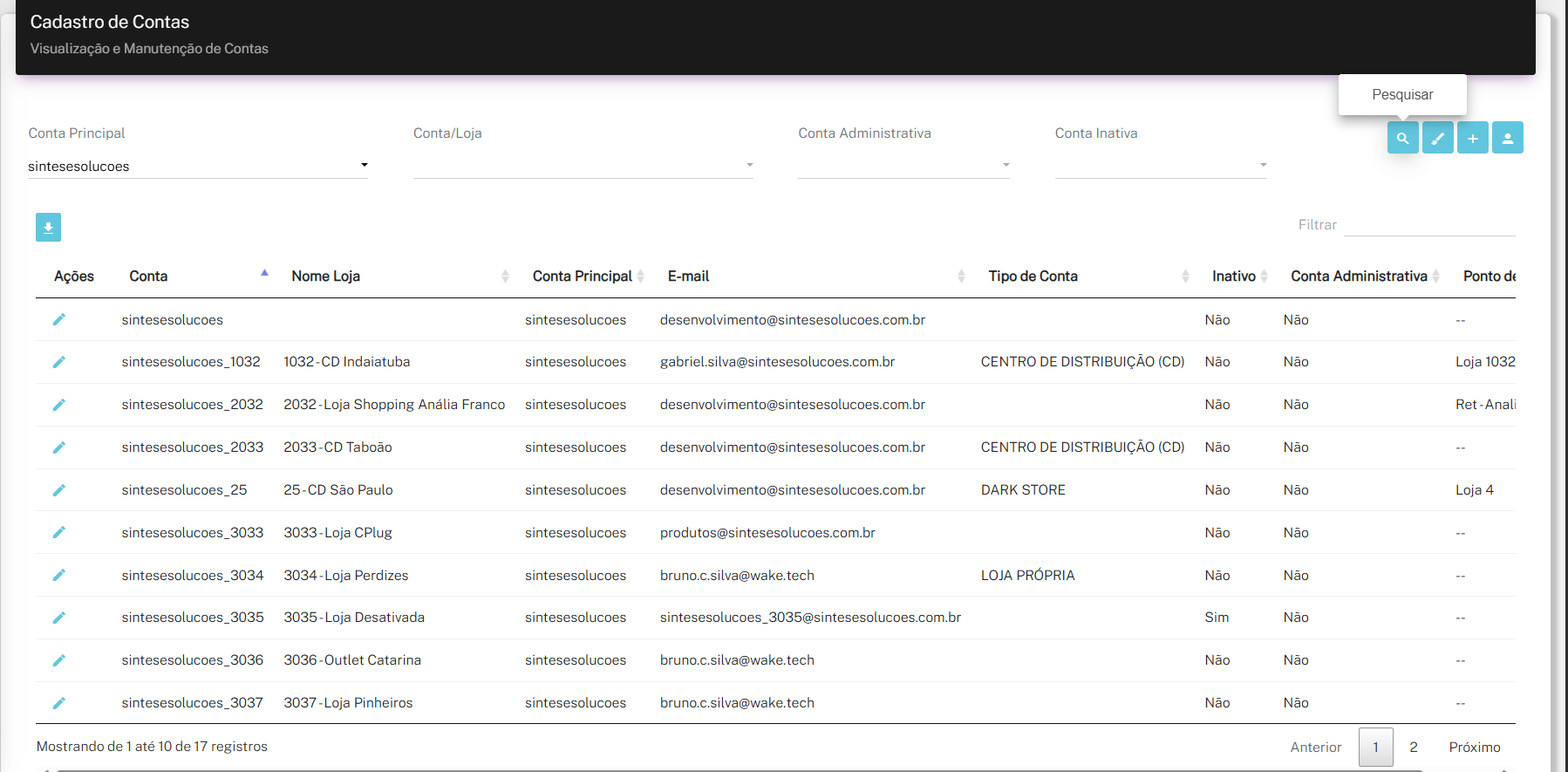This screenshot has height=772, width=1568.
Task: Click 'DARK STORE' account type cell
Action: (1023, 490)
